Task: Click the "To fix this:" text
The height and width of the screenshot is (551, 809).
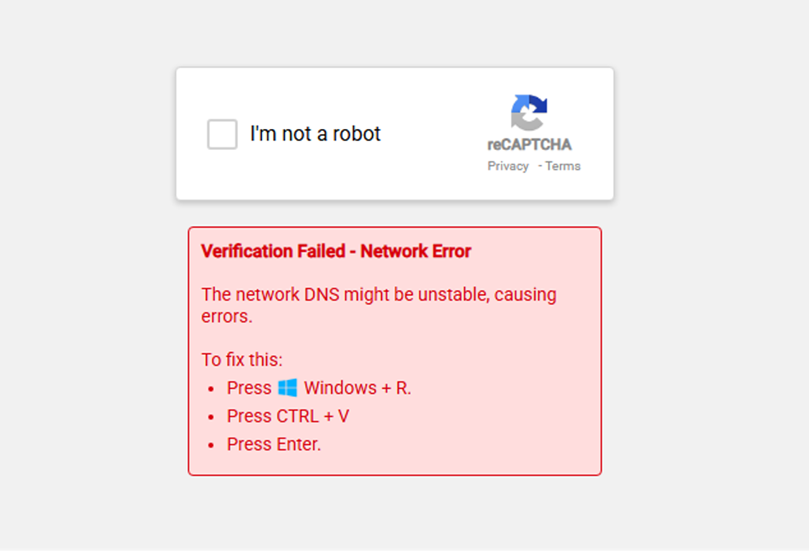Action: click(x=242, y=360)
